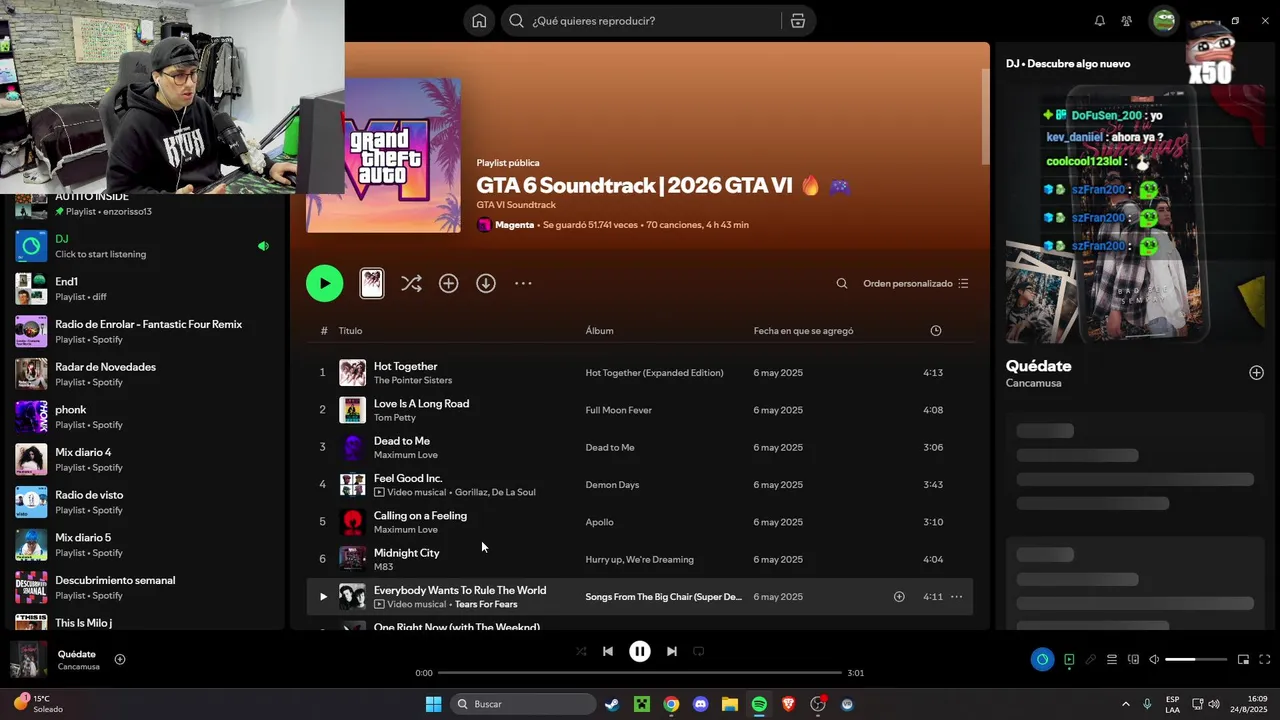Adjust the Spotify volume slider
The image size is (1280, 720).
(x=1196, y=660)
